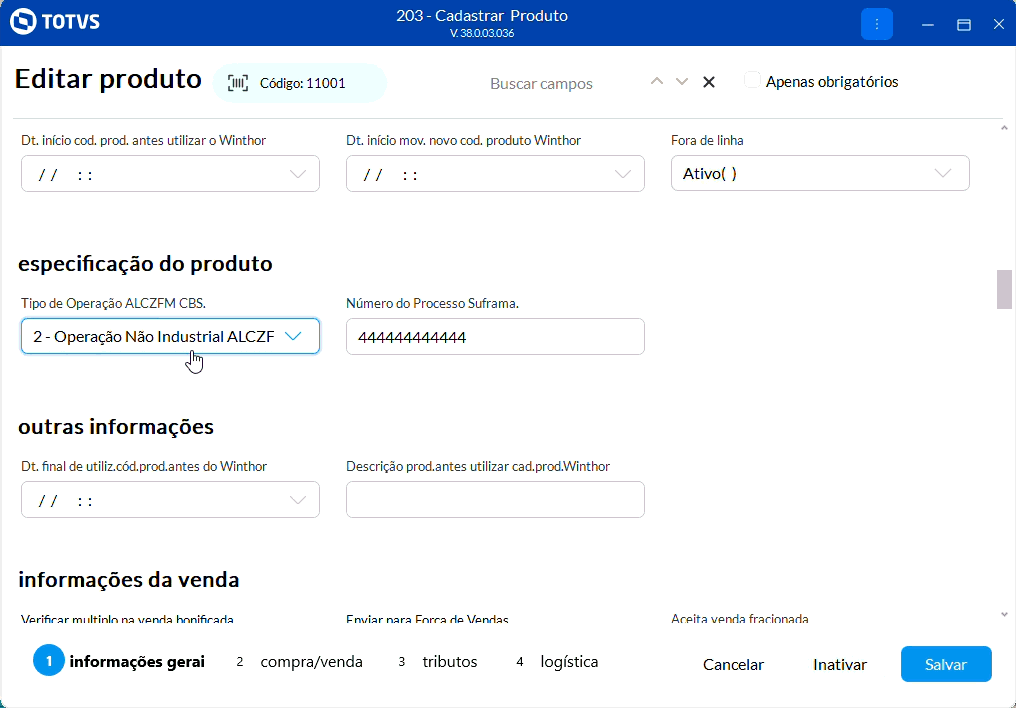Clear the Buscar campos search with X
Screen dimensions: 1016x708
[x=709, y=82]
